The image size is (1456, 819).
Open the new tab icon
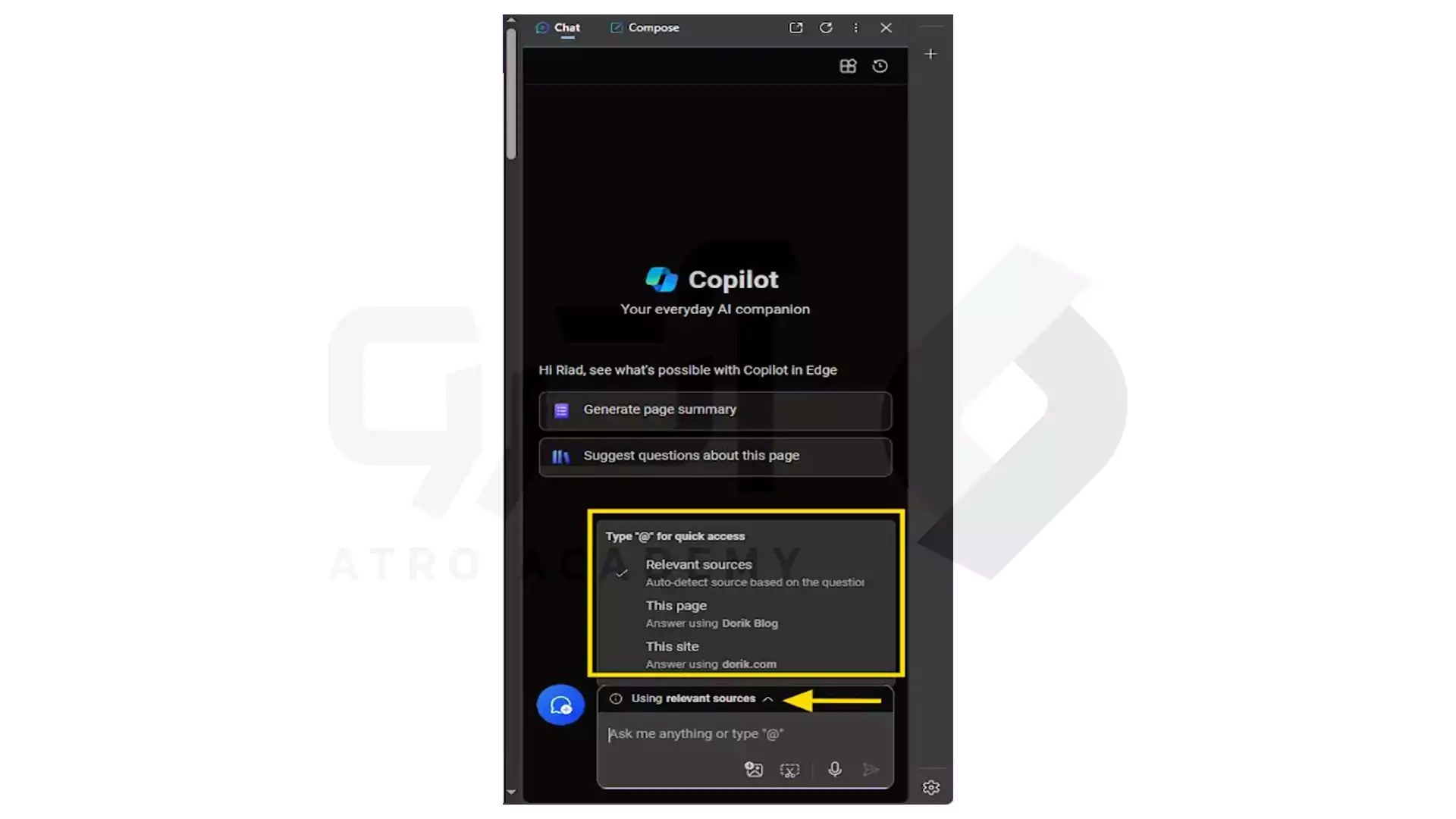coord(930,53)
